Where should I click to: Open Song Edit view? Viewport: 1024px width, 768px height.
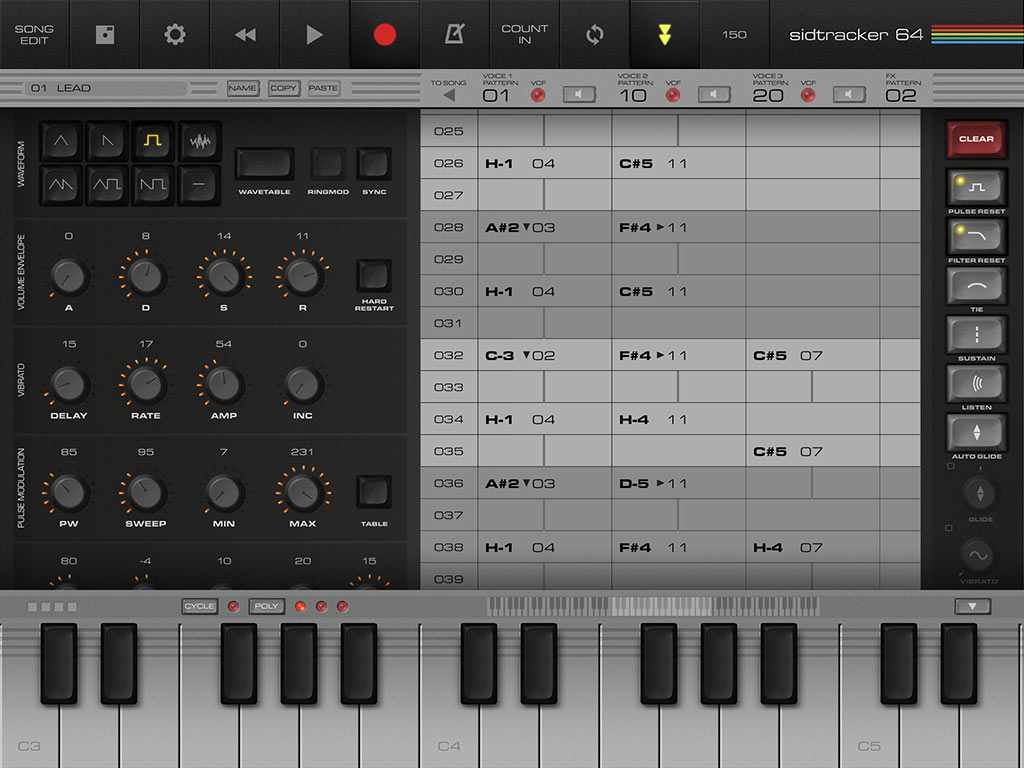tap(34, 35)
